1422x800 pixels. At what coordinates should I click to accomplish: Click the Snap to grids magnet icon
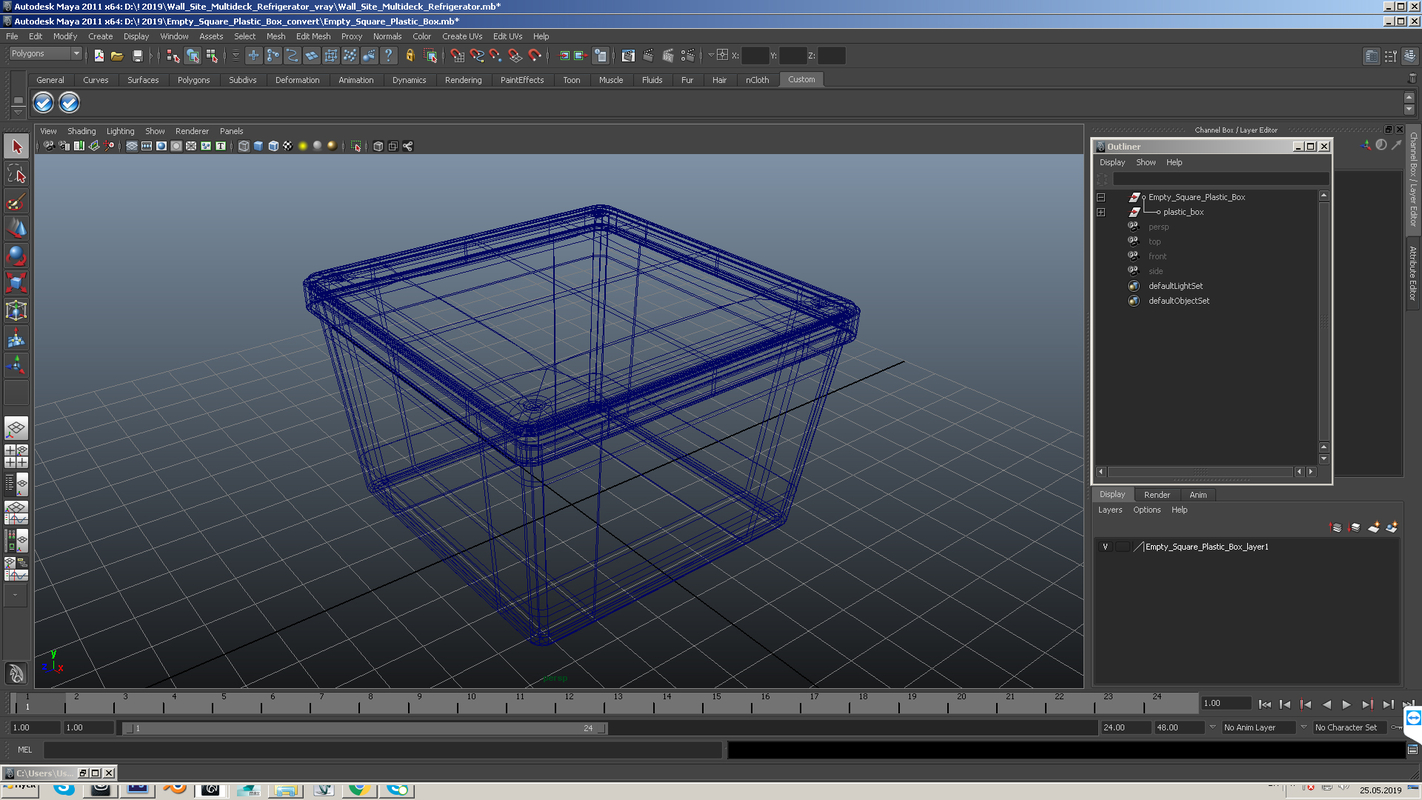(x=458, y=55)
